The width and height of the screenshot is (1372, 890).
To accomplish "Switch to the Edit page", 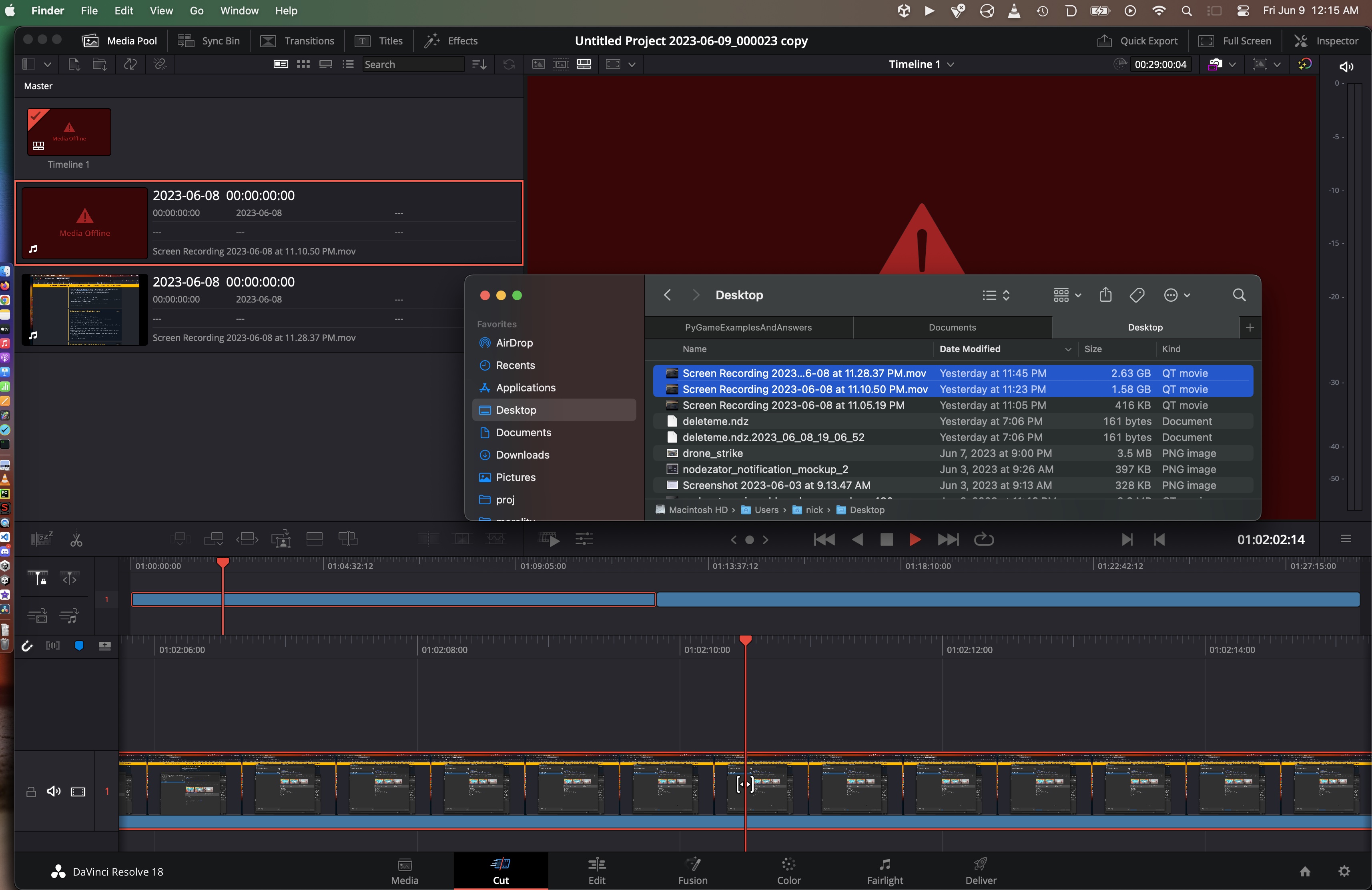I will tap(597, 871).
